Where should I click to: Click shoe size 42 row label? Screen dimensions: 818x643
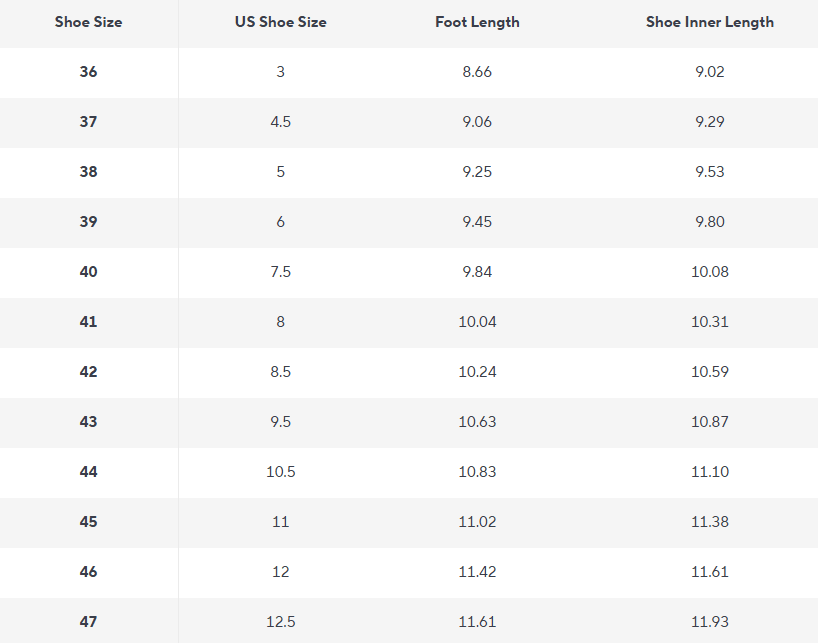88,372
